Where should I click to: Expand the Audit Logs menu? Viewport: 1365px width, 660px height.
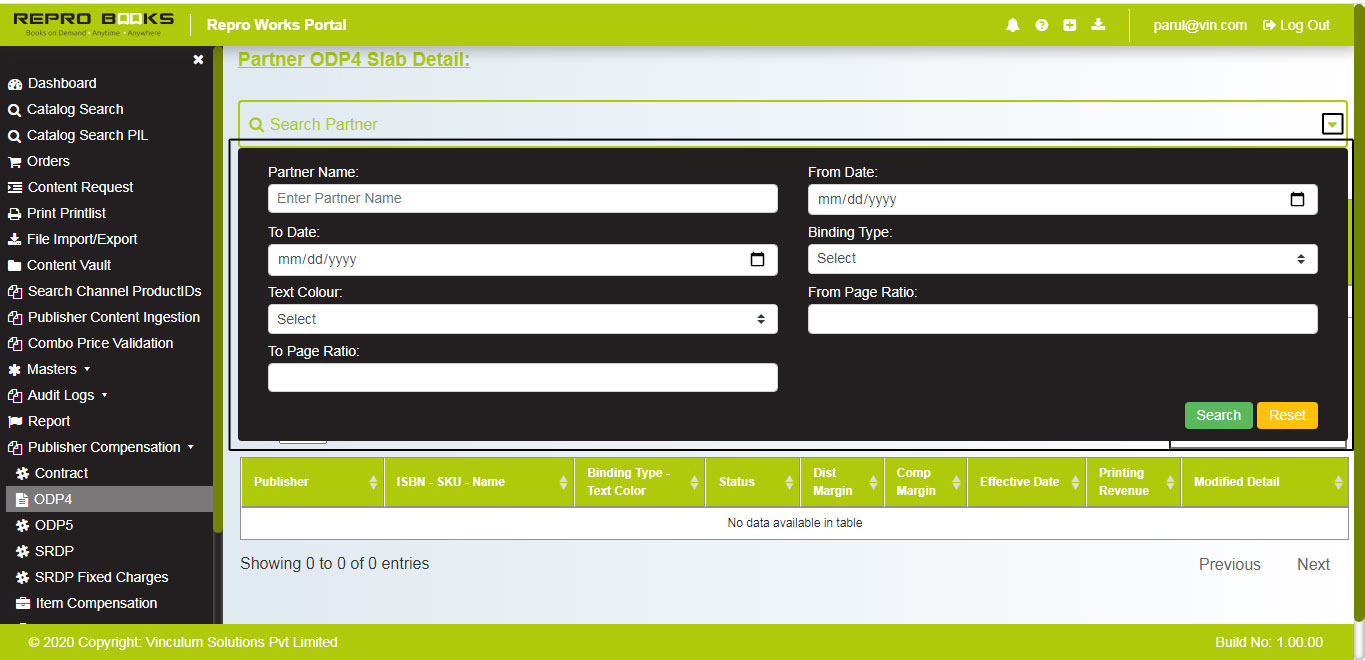click(x=61, y=395)
